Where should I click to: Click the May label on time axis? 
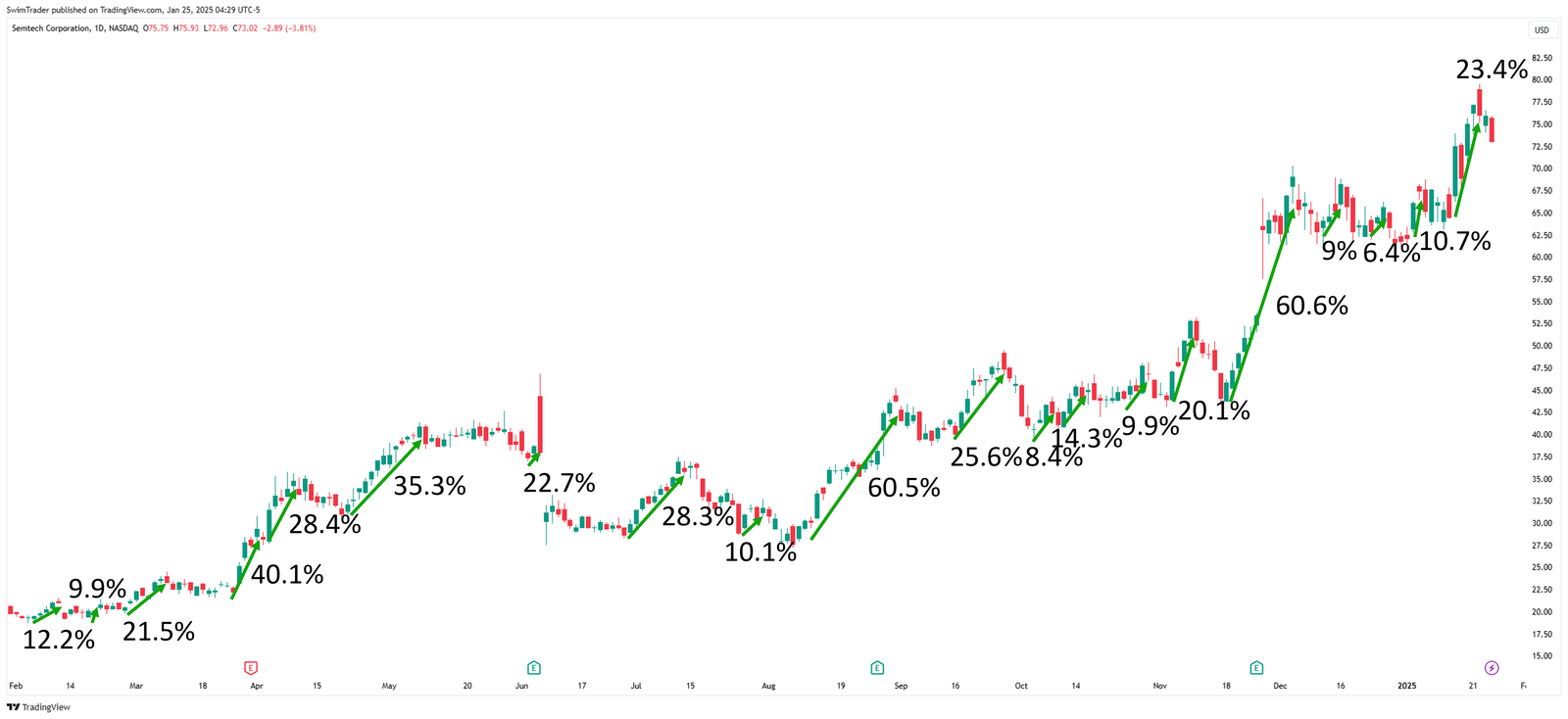point(389,686)
